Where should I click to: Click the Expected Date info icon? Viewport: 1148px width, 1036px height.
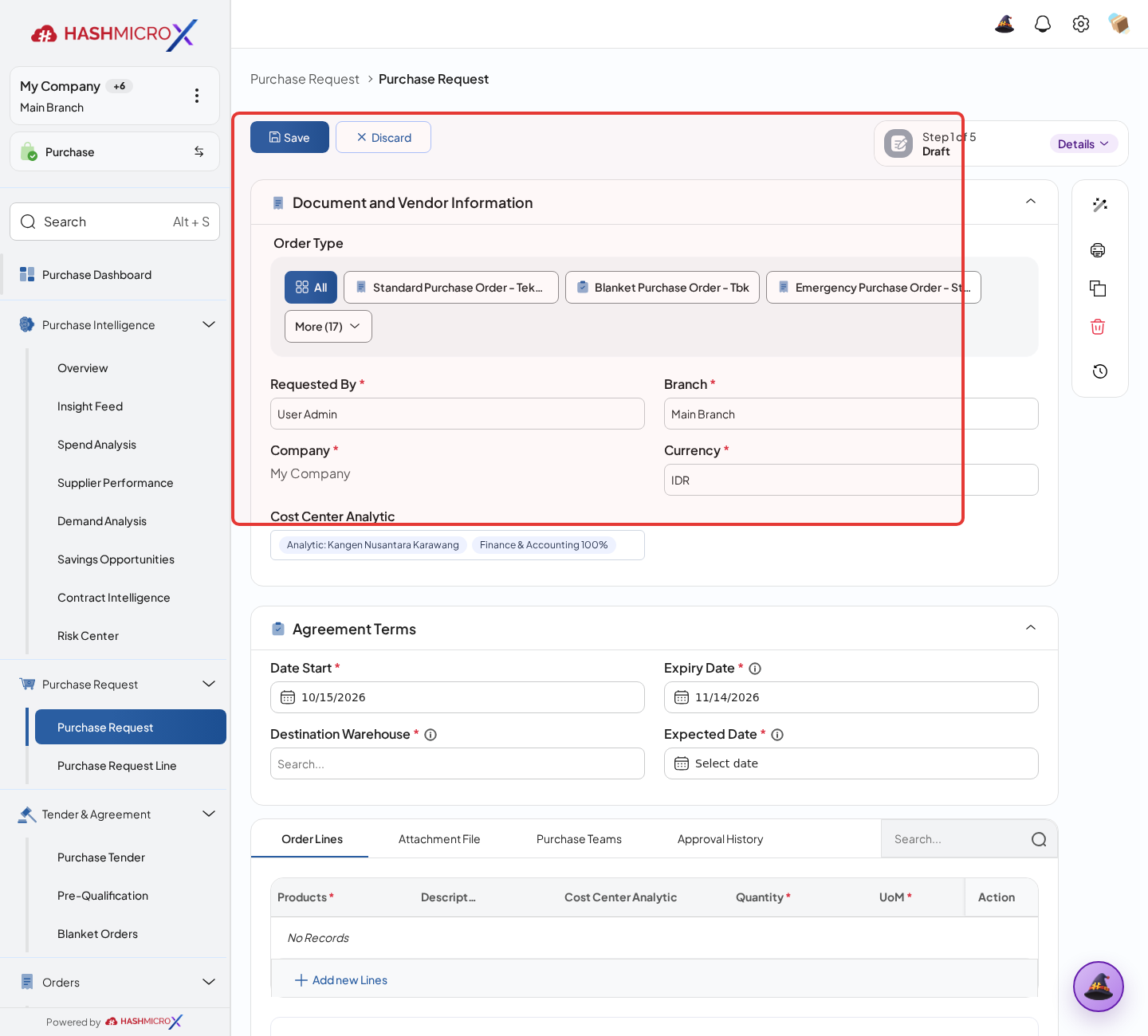pos(777,735)
